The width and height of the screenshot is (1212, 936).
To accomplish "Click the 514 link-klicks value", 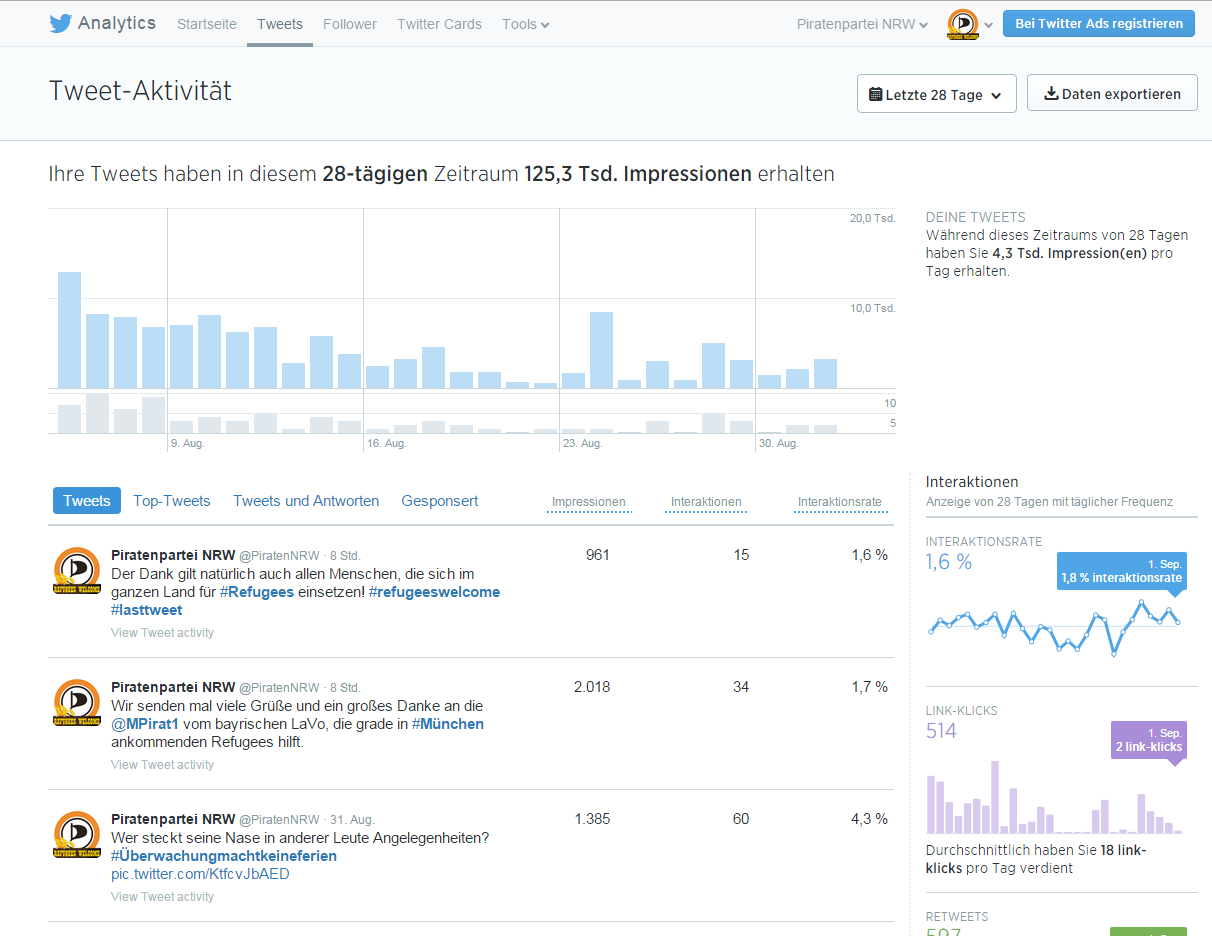I will point(941,731).
